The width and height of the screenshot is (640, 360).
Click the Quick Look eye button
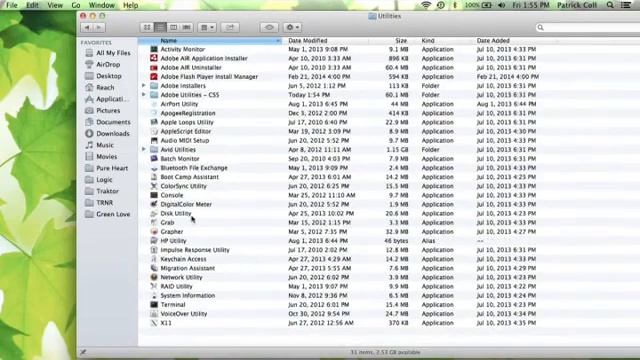point(269,27)
